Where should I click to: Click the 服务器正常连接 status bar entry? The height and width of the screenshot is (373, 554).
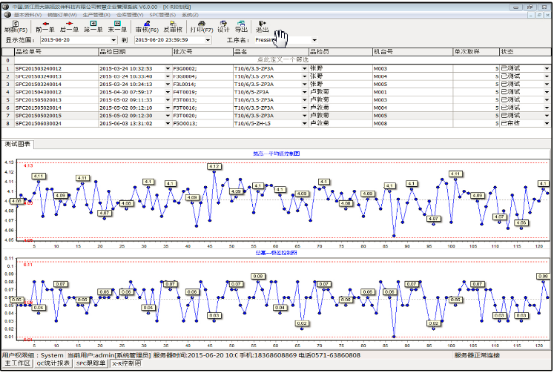point(477,355)
